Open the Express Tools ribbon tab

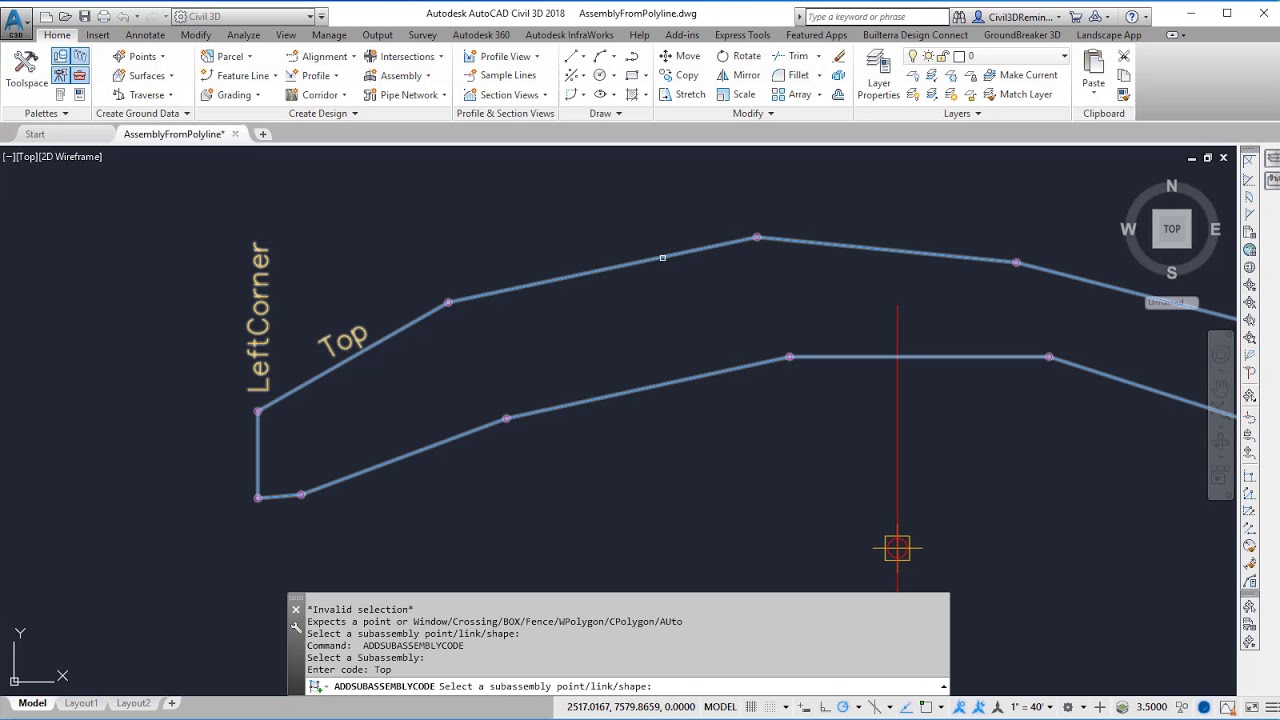coord(743,35)
